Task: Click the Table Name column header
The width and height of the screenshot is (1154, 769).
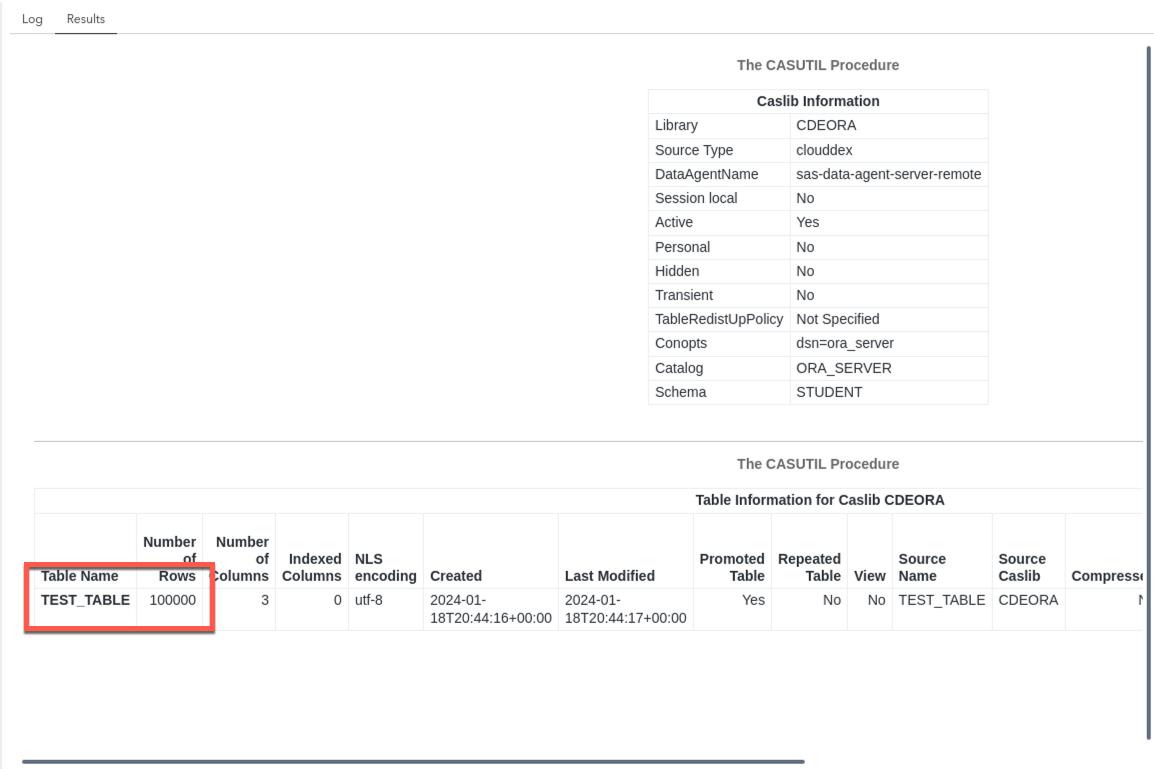Action: tap(80, 576)
